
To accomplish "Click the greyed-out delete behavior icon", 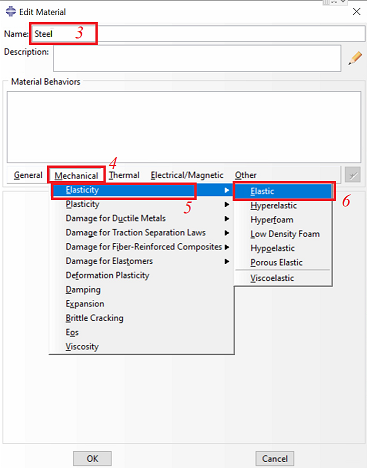I will pos(353,175).
